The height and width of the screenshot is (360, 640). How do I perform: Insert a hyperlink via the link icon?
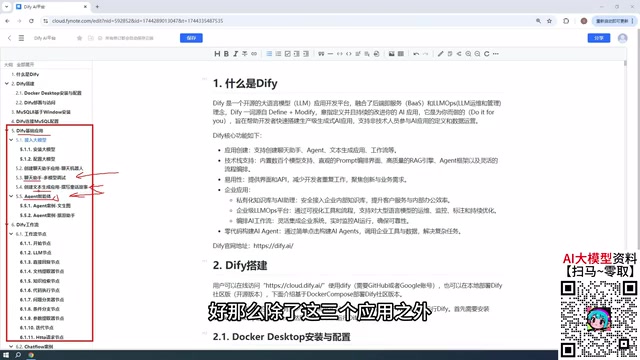click(254, 54)
